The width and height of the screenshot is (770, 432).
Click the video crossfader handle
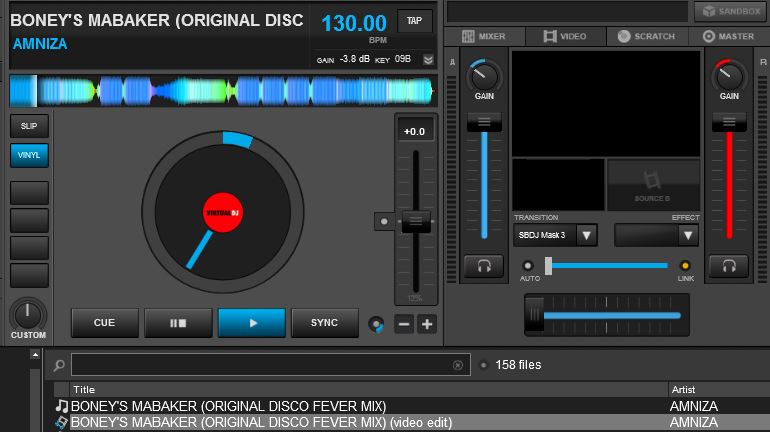click(548, 266)
